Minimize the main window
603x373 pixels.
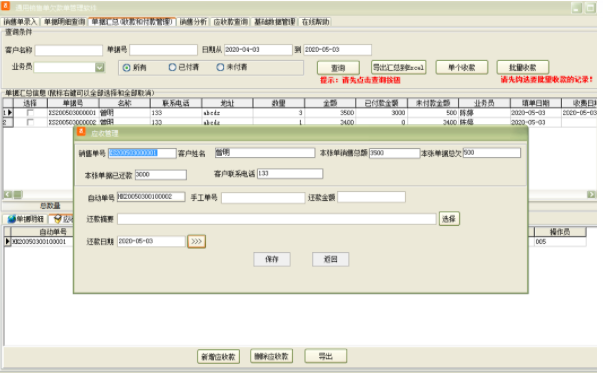pyautogui.click(x=576, y=7)
